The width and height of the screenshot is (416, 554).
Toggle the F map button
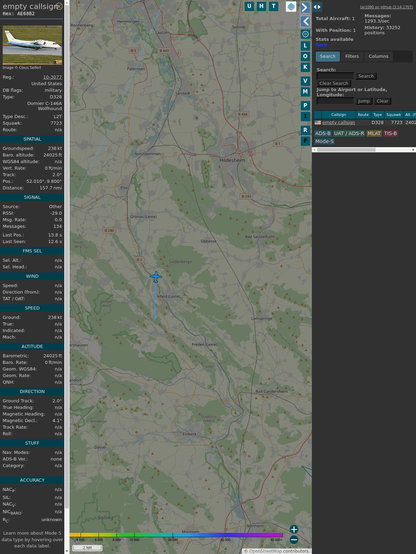tap(305, 141)
